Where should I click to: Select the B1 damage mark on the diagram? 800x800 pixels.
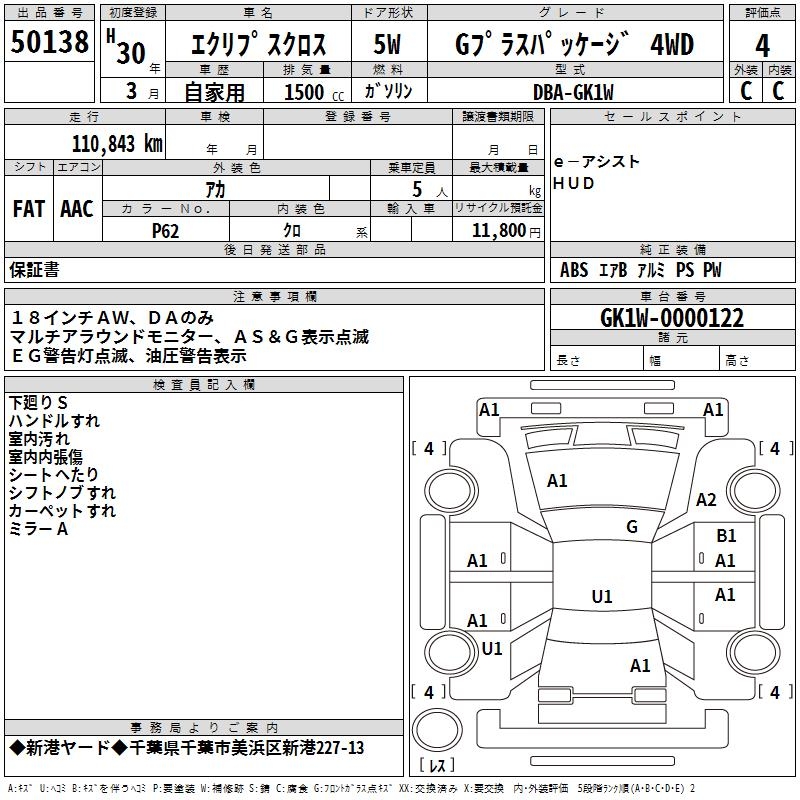click(x=726, y=537)
